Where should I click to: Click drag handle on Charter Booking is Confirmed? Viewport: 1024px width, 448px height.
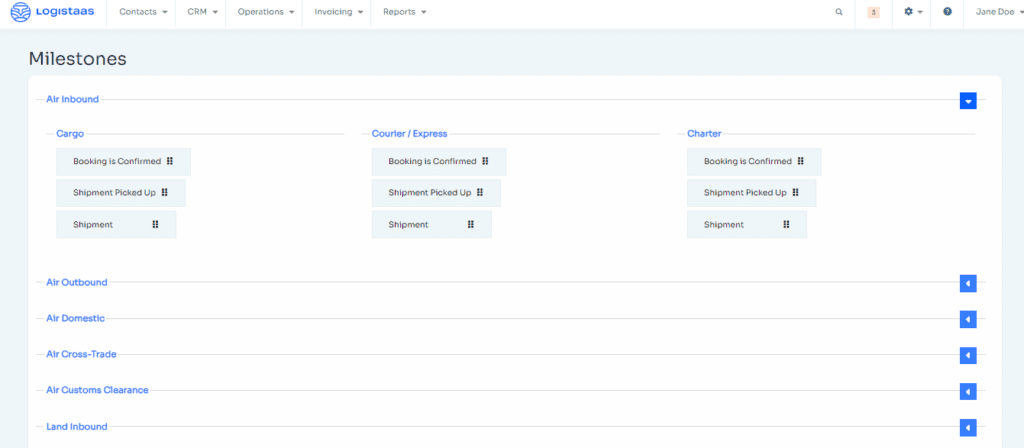tap(801, 161)
